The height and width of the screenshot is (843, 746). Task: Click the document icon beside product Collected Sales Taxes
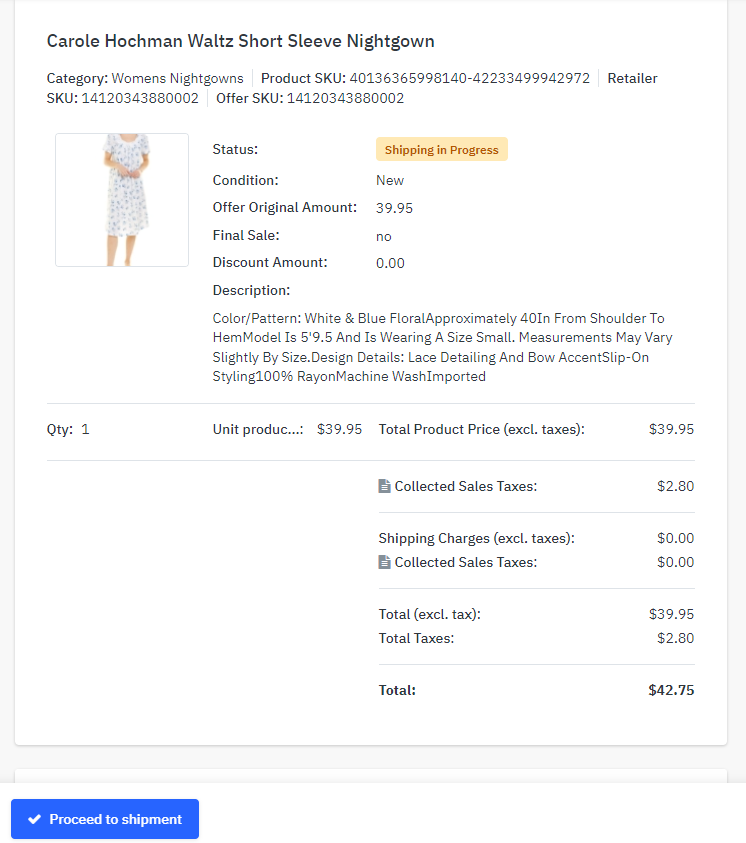(384, 486)
